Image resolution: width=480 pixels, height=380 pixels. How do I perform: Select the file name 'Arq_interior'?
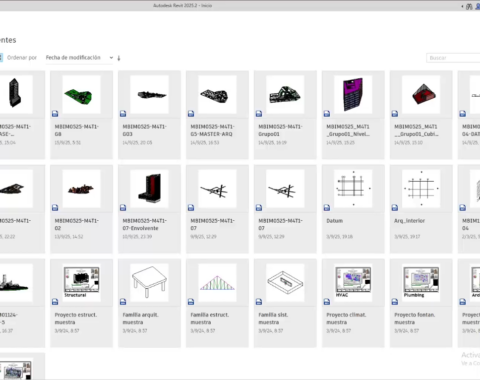pyautogui.click(x=410, y=221)
